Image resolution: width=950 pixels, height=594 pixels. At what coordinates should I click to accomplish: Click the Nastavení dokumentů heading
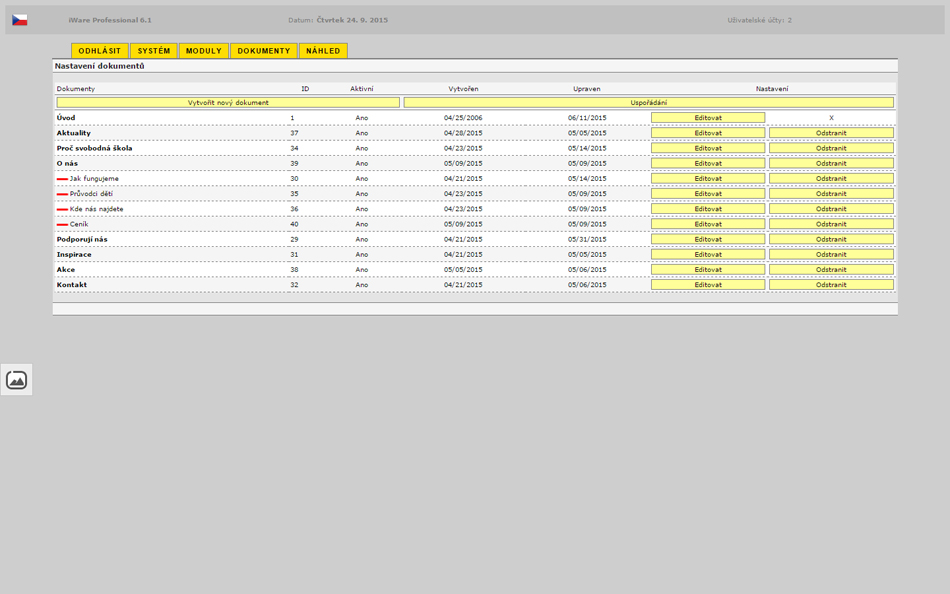[x=99, y=65]
